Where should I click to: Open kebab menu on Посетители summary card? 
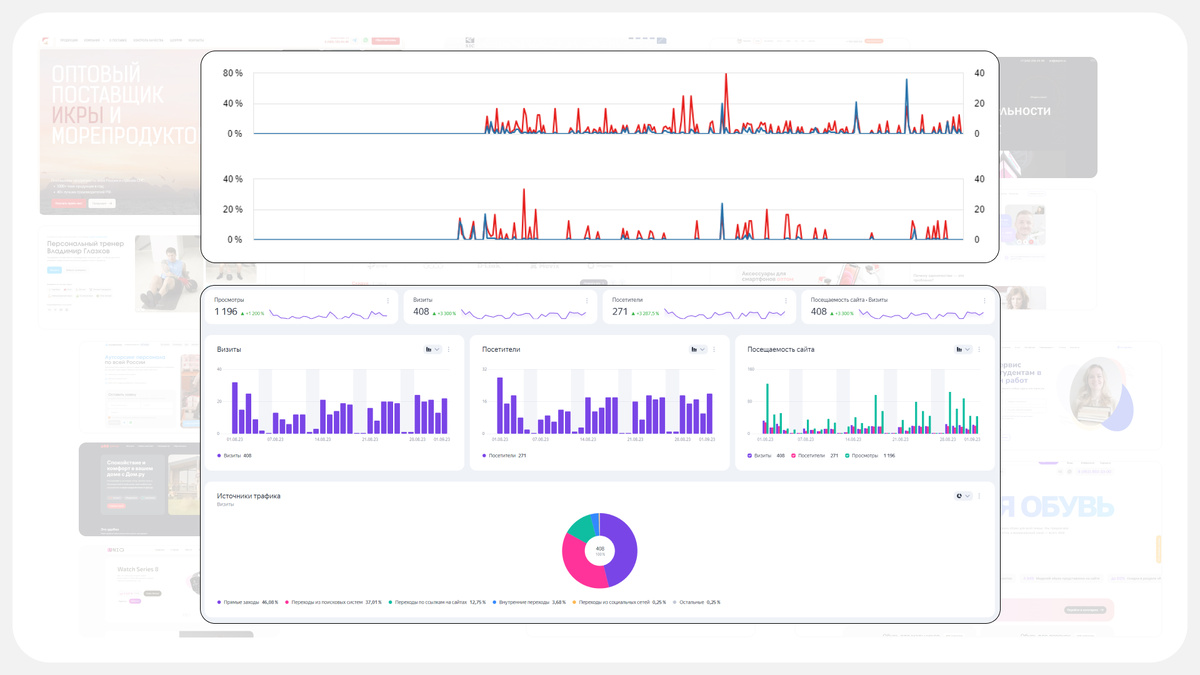786,300
